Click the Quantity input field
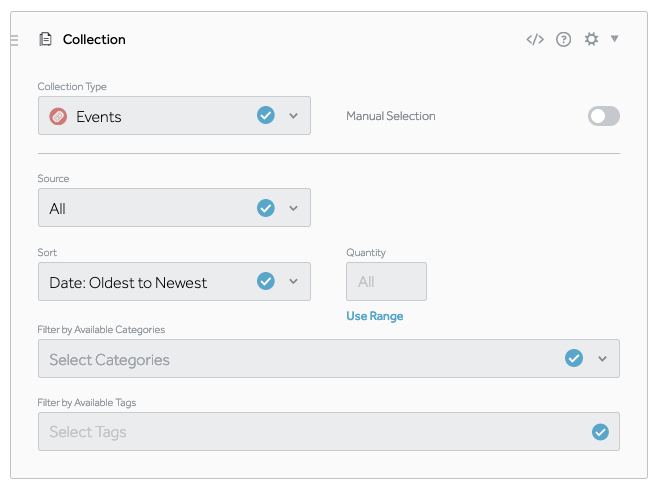 coord(386,282)
